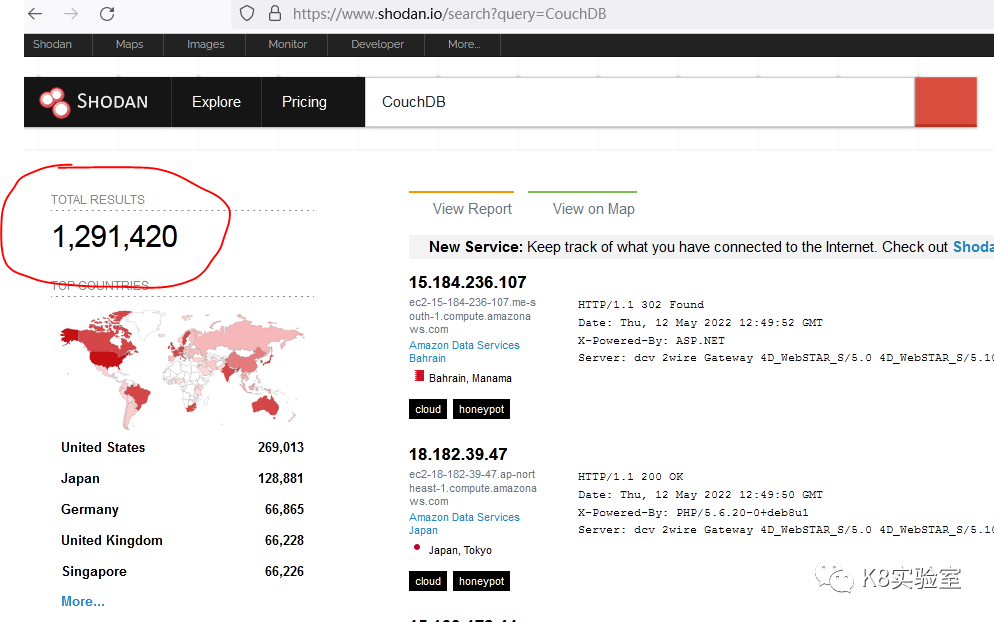
Task: Submit search with red search button
Action: [x=945, y=102]
